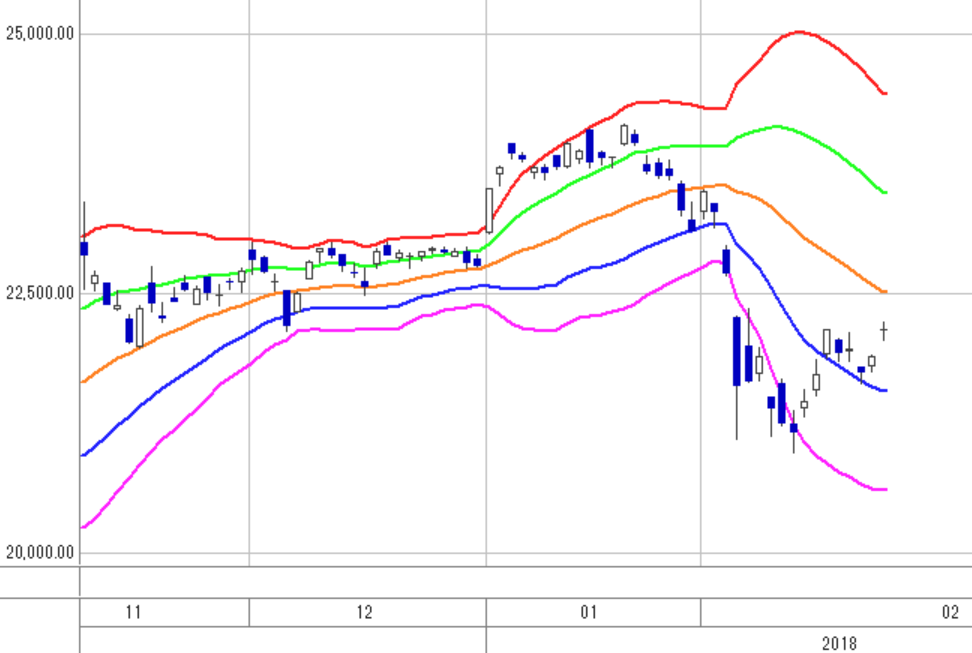Select the last doji candle at far right
This screenshot has width=972, height=653.
(884, 331)
